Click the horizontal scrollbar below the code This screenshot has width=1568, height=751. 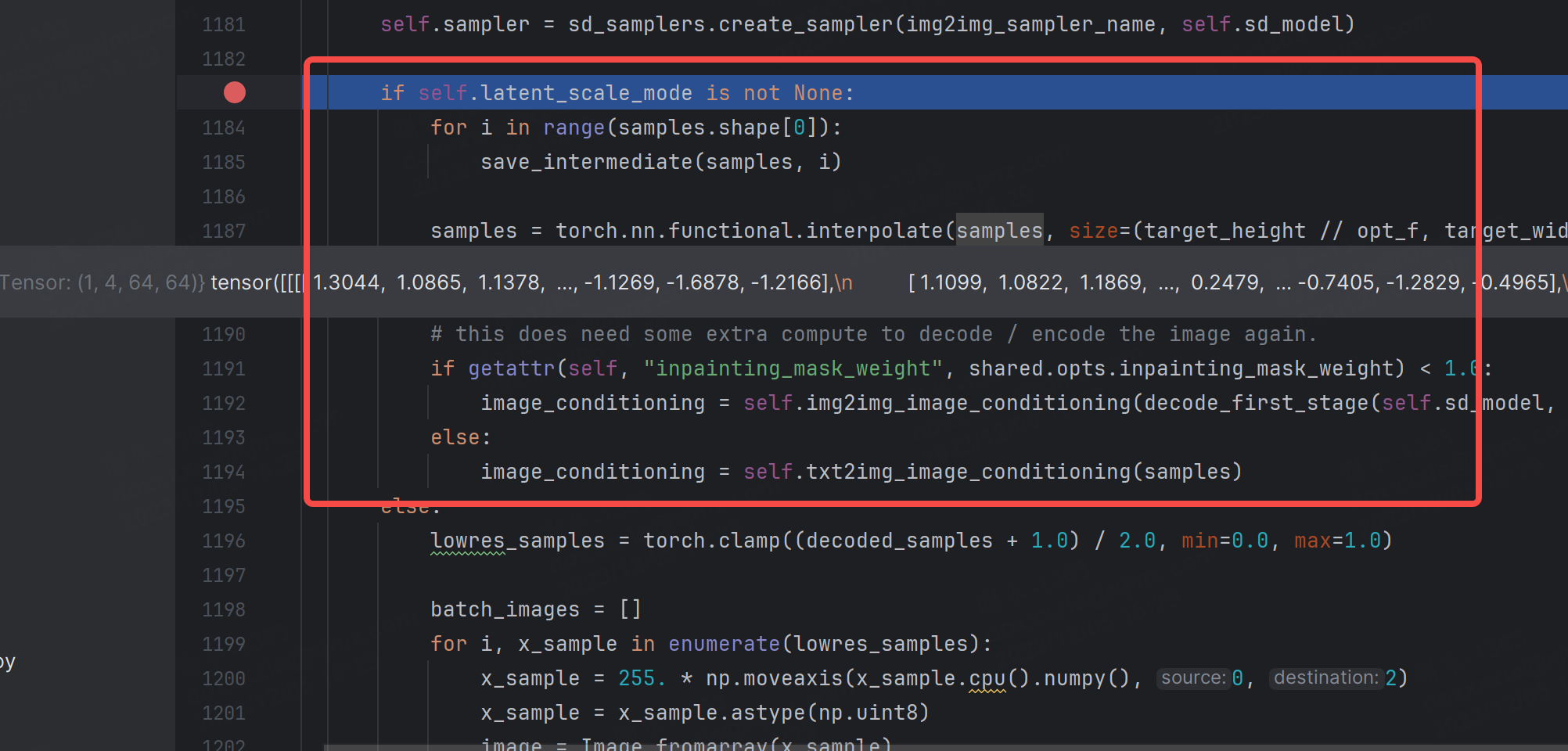pyautogui.click(x=945, y=747)
